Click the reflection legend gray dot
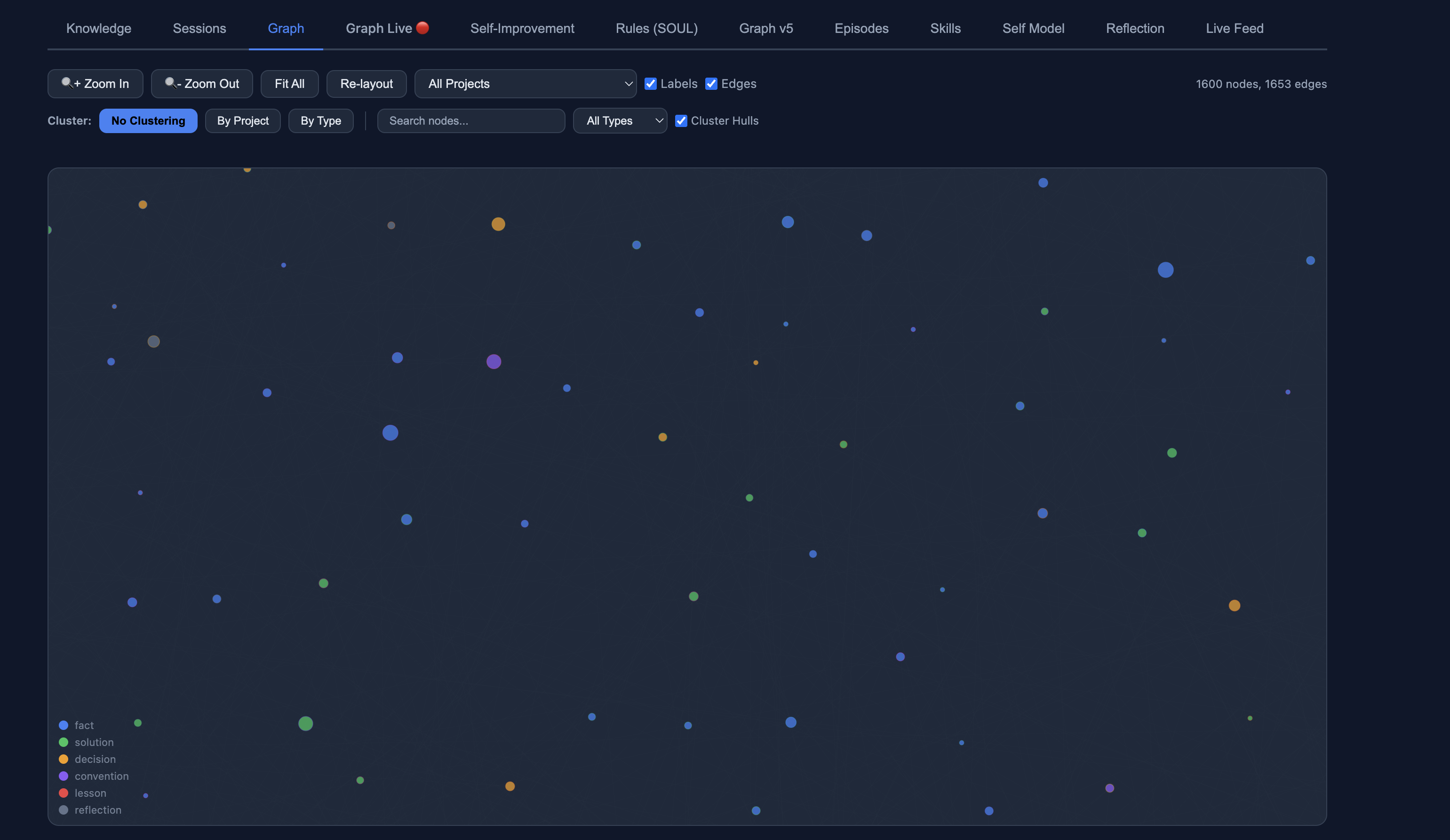The height and width of the screenshot is (840, 1450). (x=64, y=810)
